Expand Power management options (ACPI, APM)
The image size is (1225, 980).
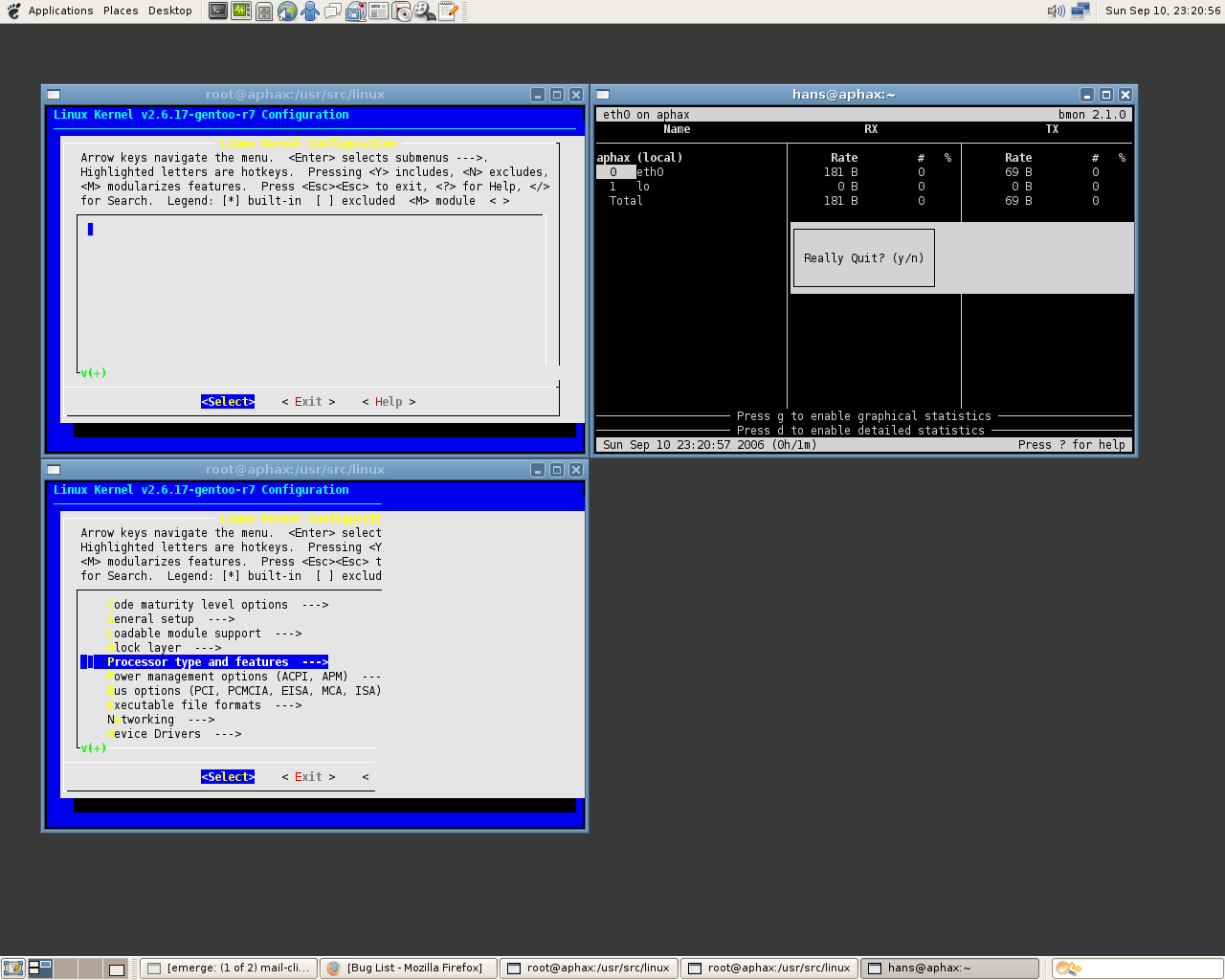[x=244, y=677]
